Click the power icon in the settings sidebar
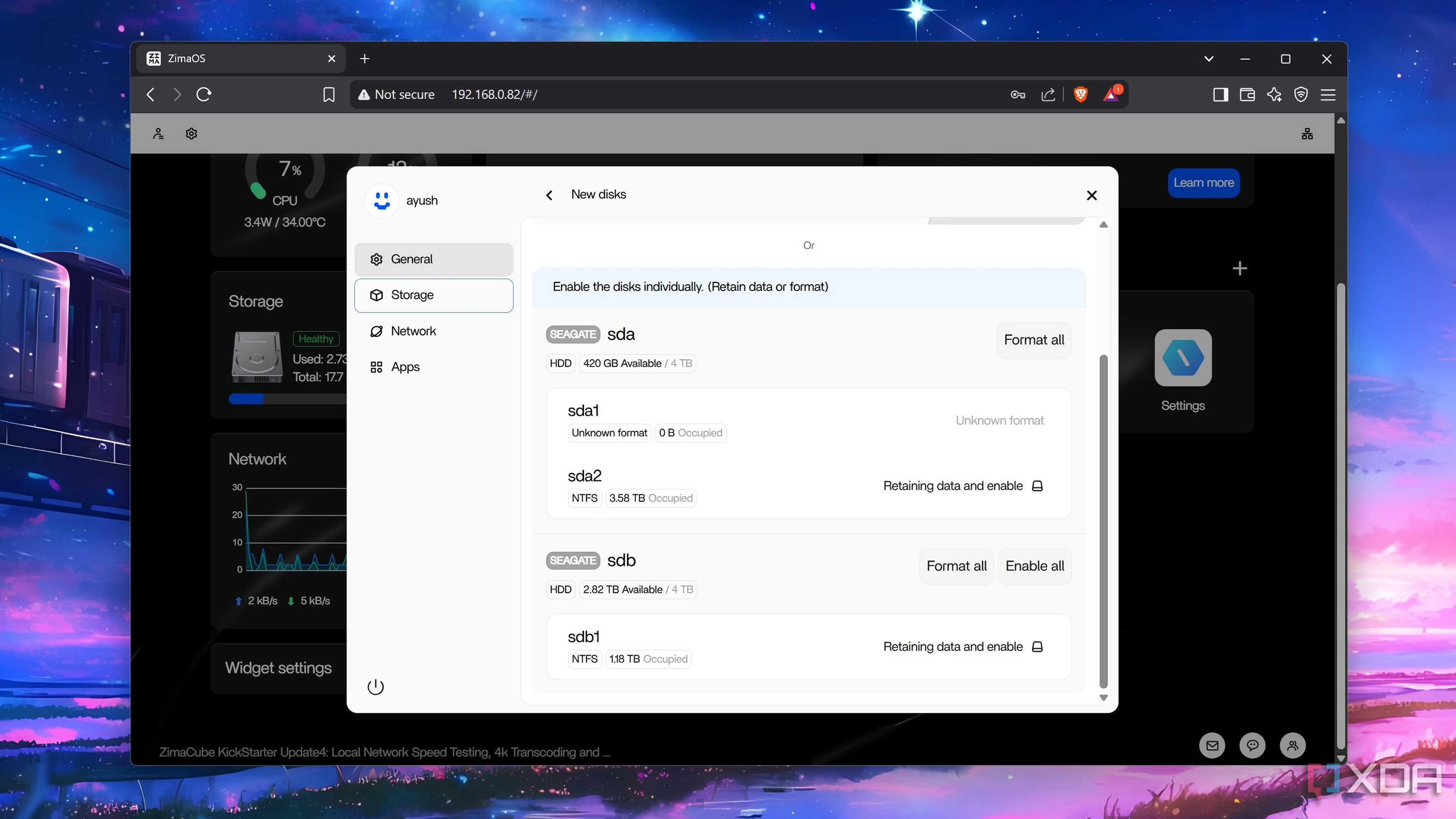 tap(375, 687)
